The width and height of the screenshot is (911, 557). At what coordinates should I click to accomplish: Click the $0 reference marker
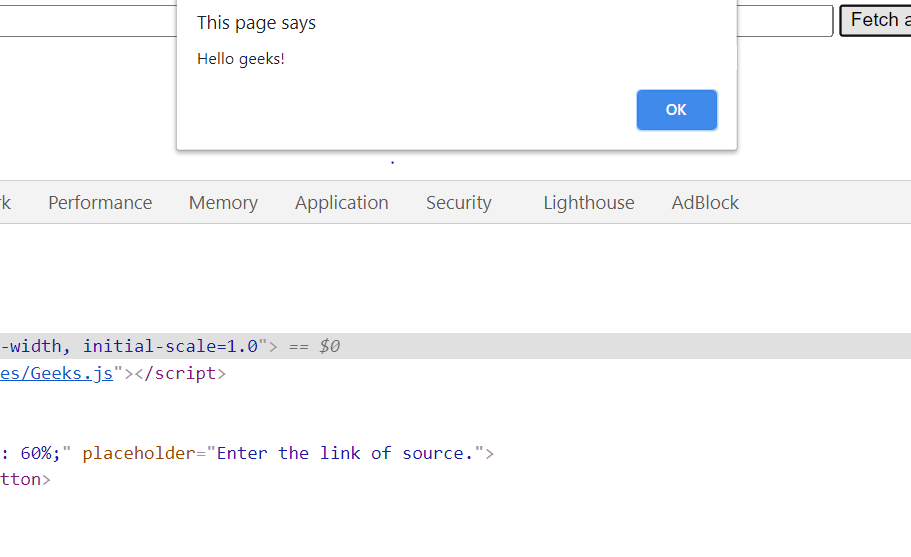tap(329, 346)
